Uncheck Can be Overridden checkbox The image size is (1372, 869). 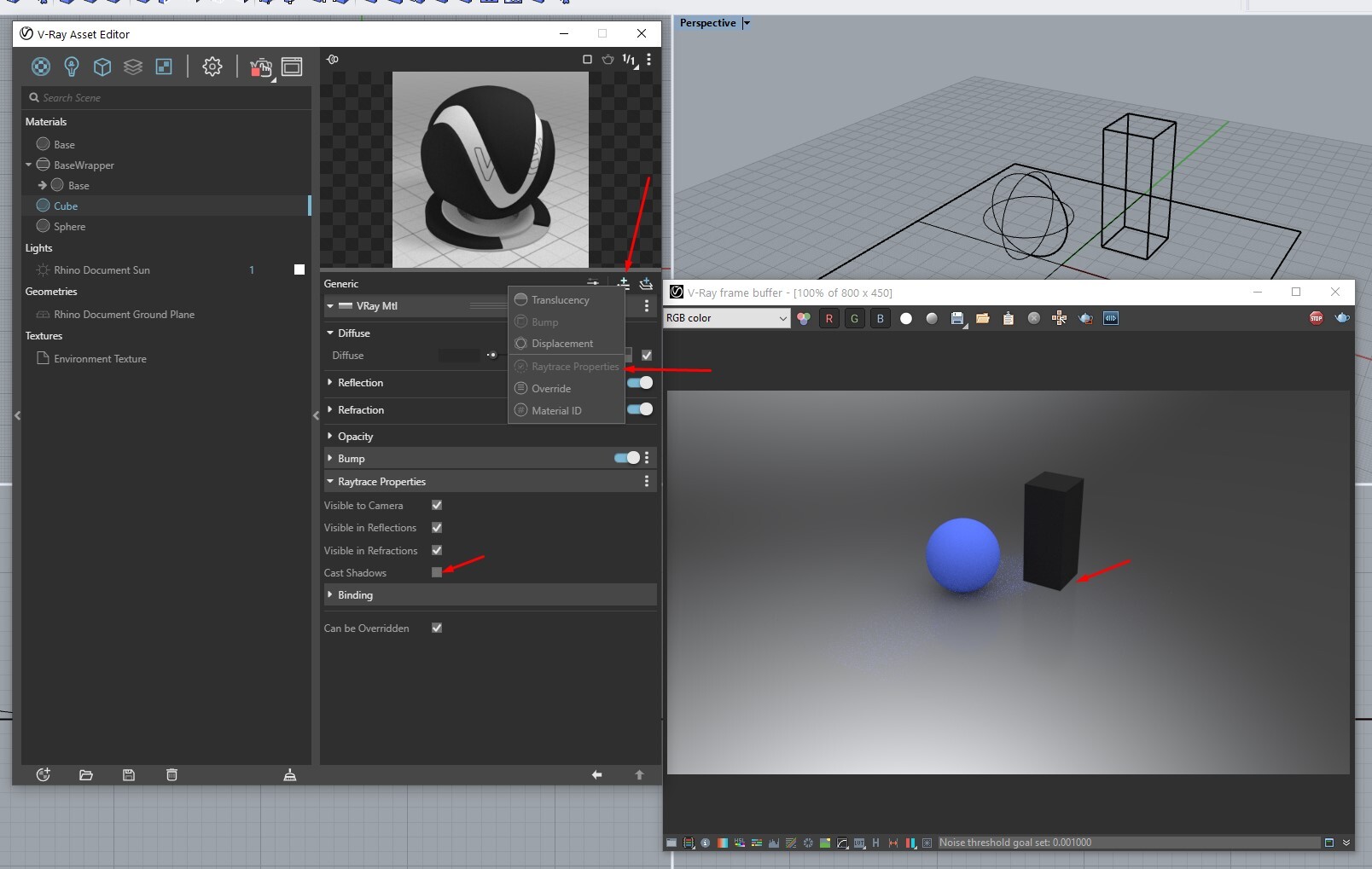click(437, 628)
